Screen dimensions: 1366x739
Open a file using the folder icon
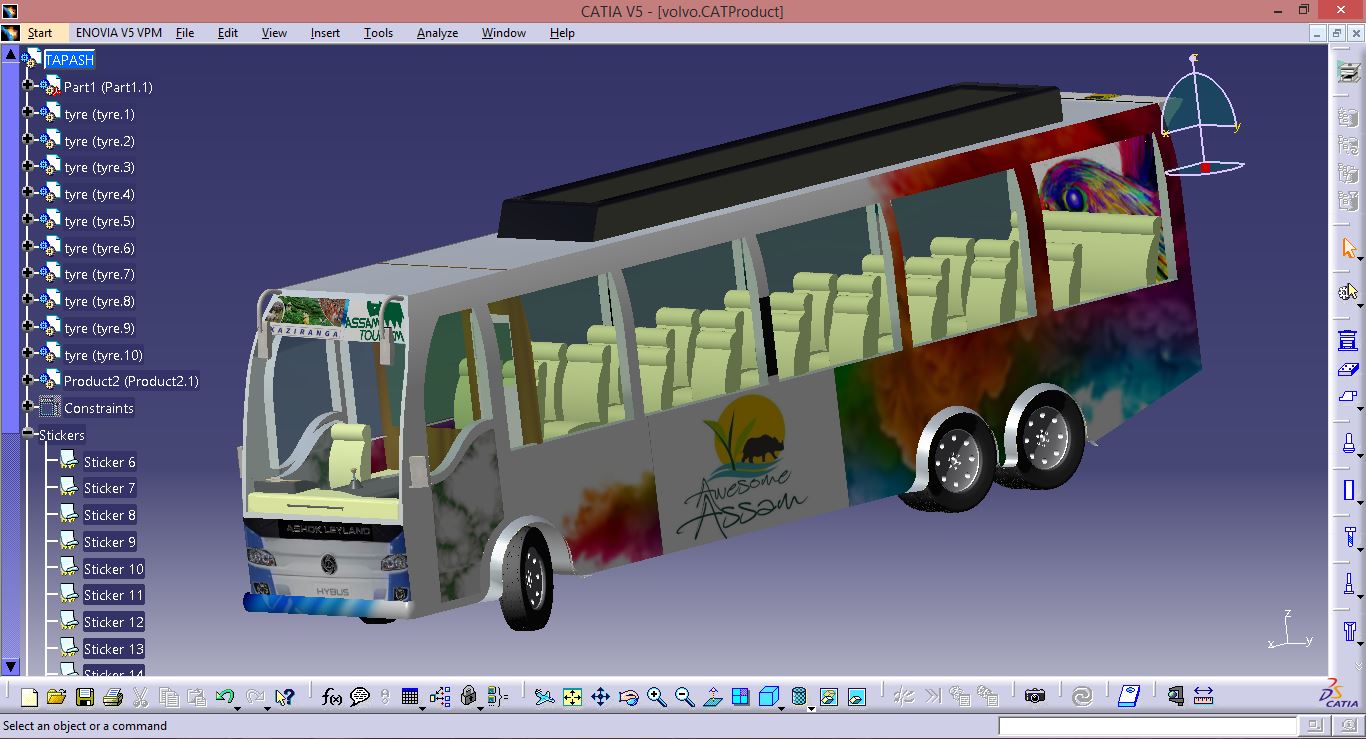[56, 697]
